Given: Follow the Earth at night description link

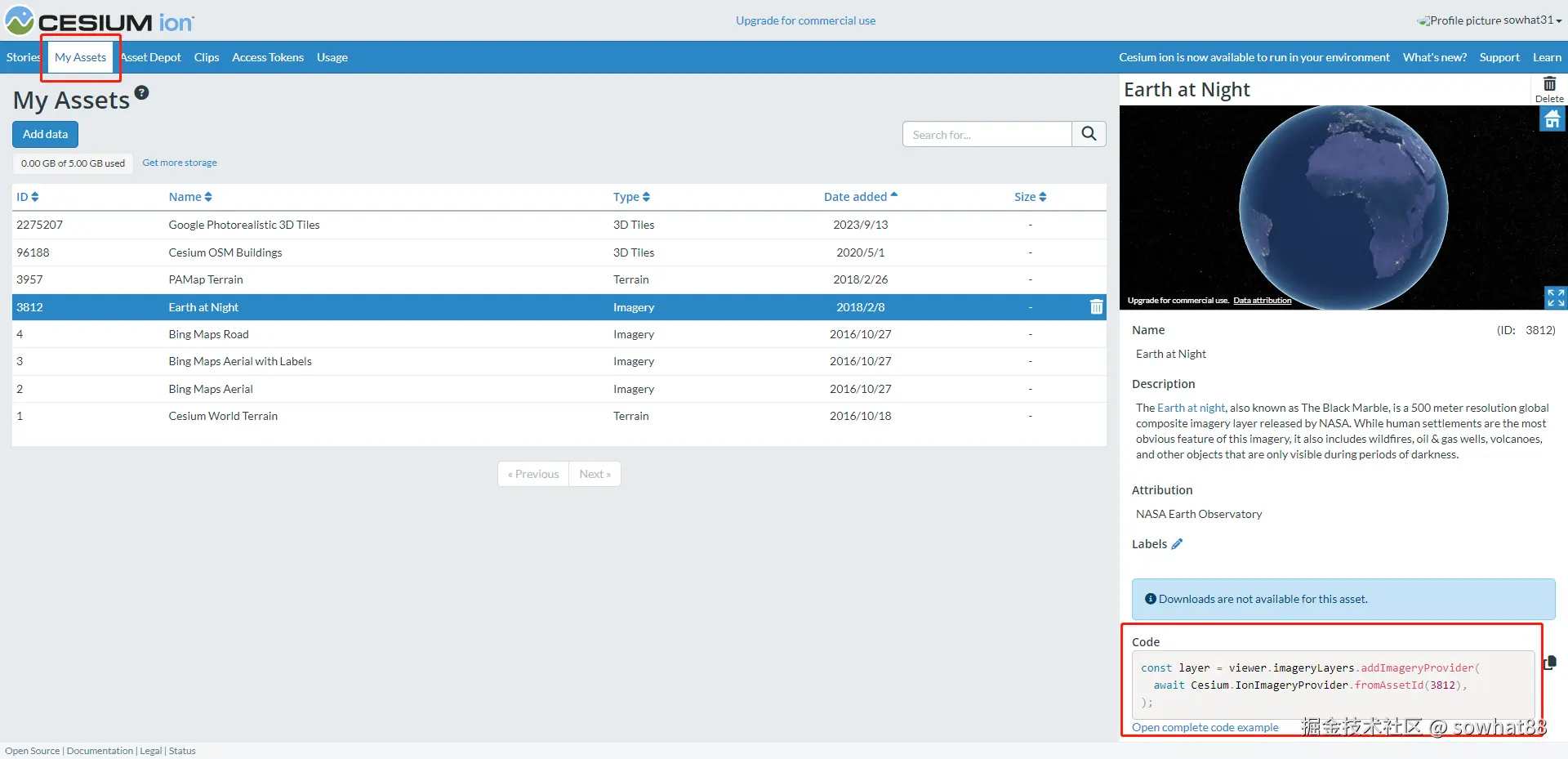Looking at the screenshot, I should click(x=1192, y=408).
